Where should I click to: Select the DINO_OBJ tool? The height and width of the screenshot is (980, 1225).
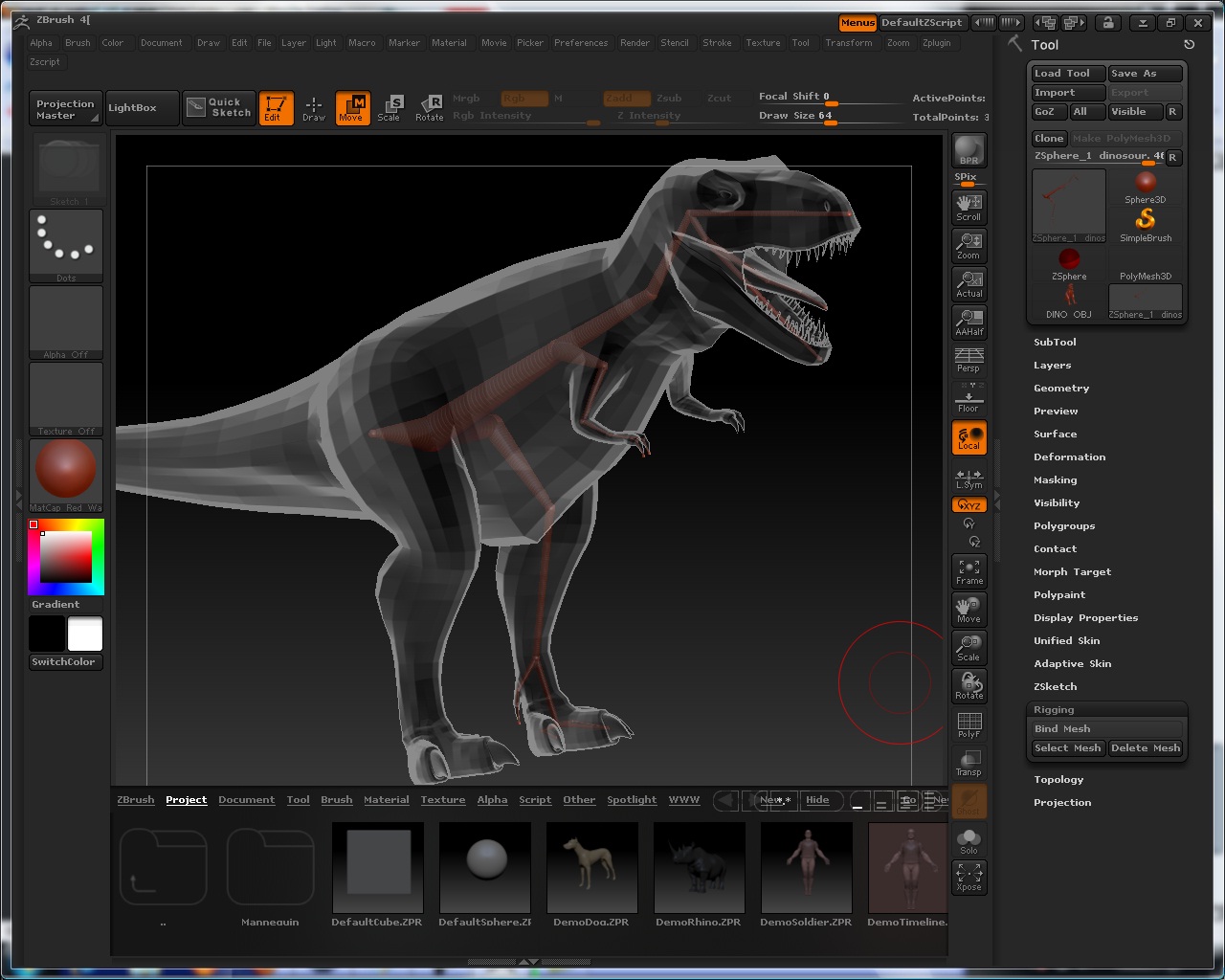pyautogui.click(x=1069, y=302)
